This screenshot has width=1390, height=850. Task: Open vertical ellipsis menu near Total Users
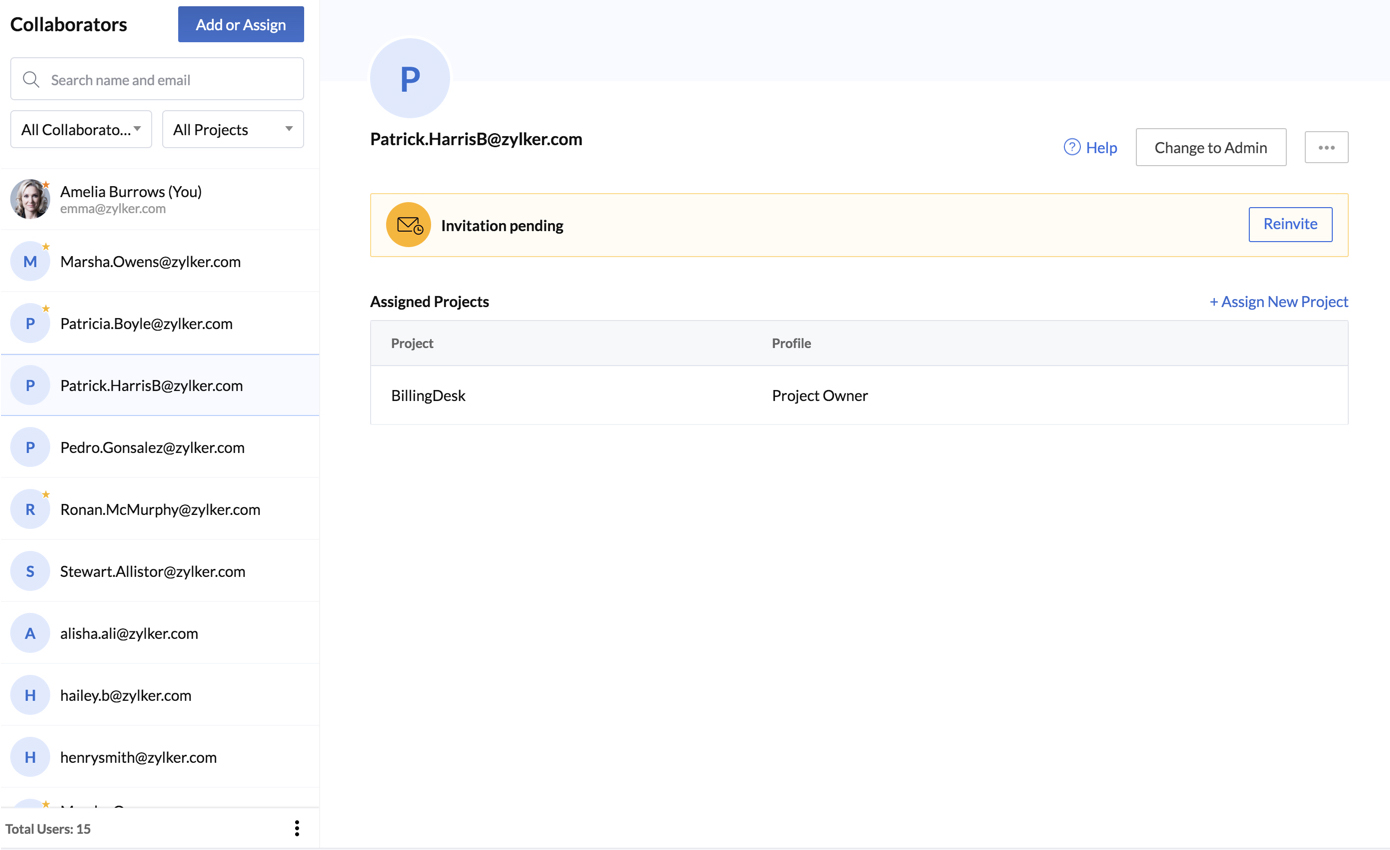[x=296, y=828]
